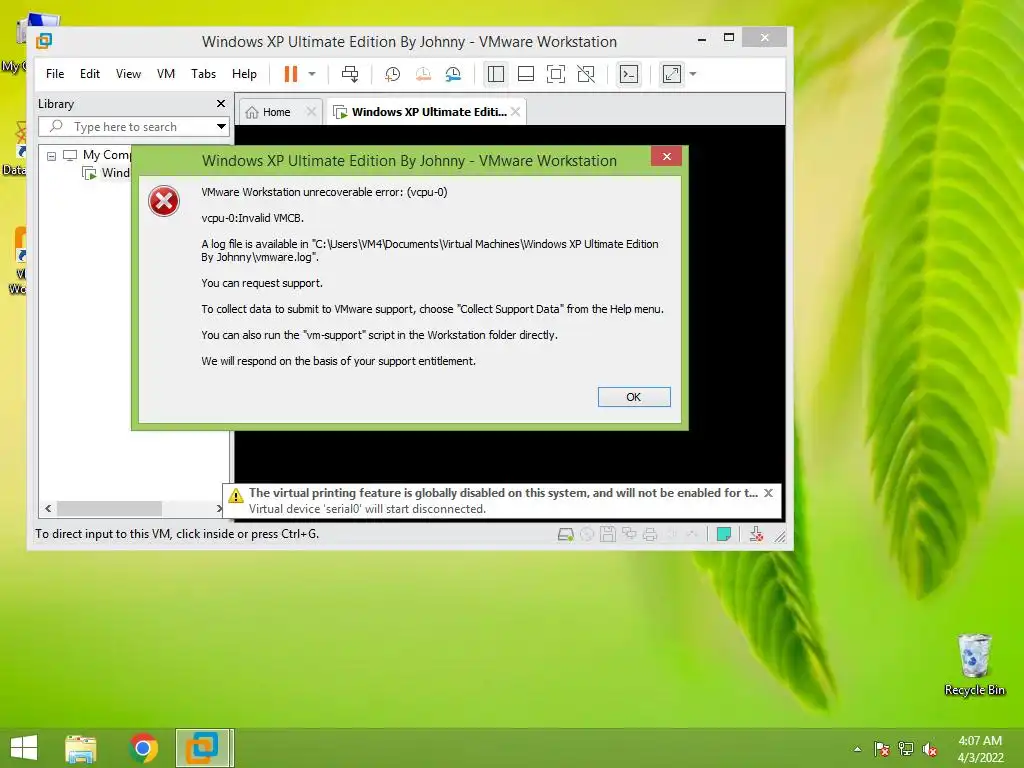Open the snapshot manager

(453, 74)
